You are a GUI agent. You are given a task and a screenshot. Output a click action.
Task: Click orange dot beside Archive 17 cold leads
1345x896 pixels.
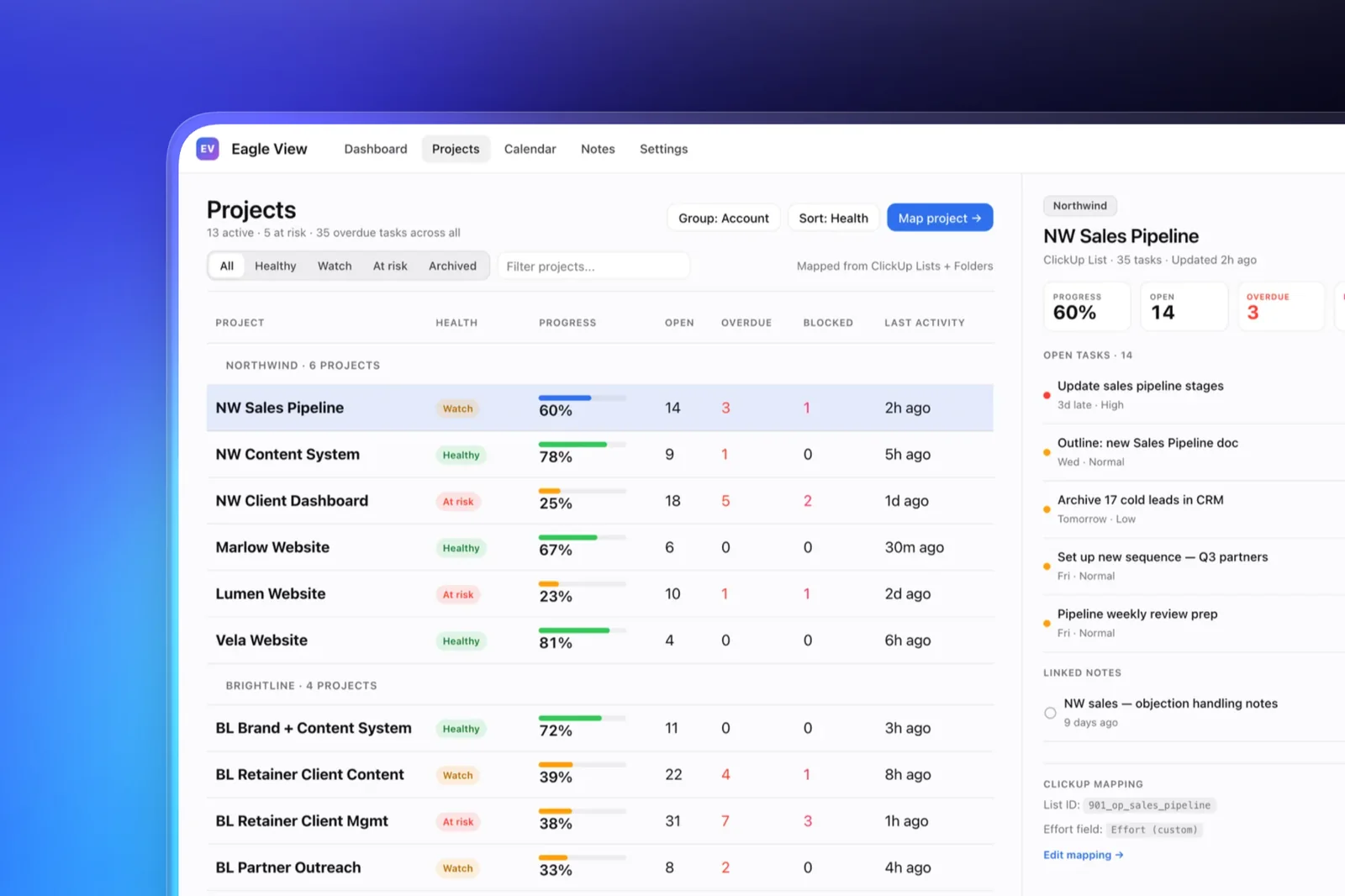[1047, 509]
